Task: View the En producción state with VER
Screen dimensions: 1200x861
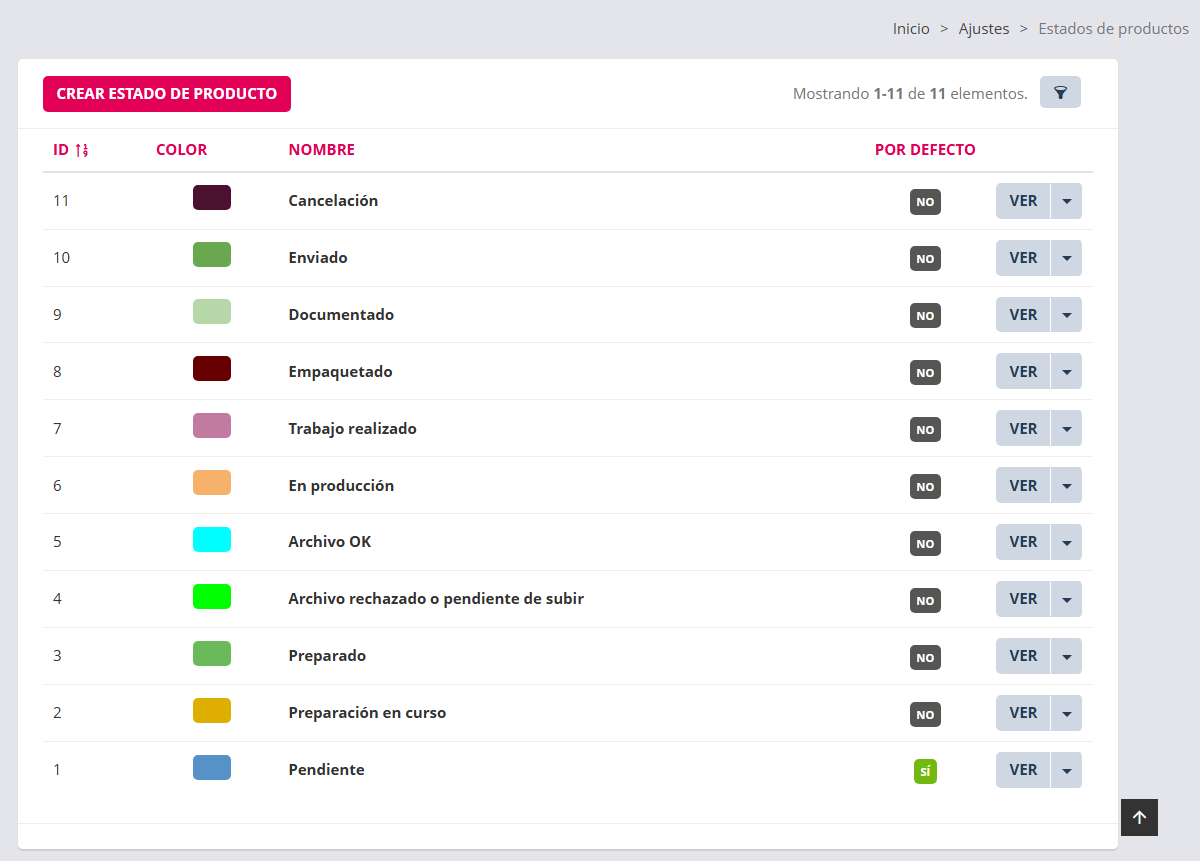Action: click(1023, 485)
